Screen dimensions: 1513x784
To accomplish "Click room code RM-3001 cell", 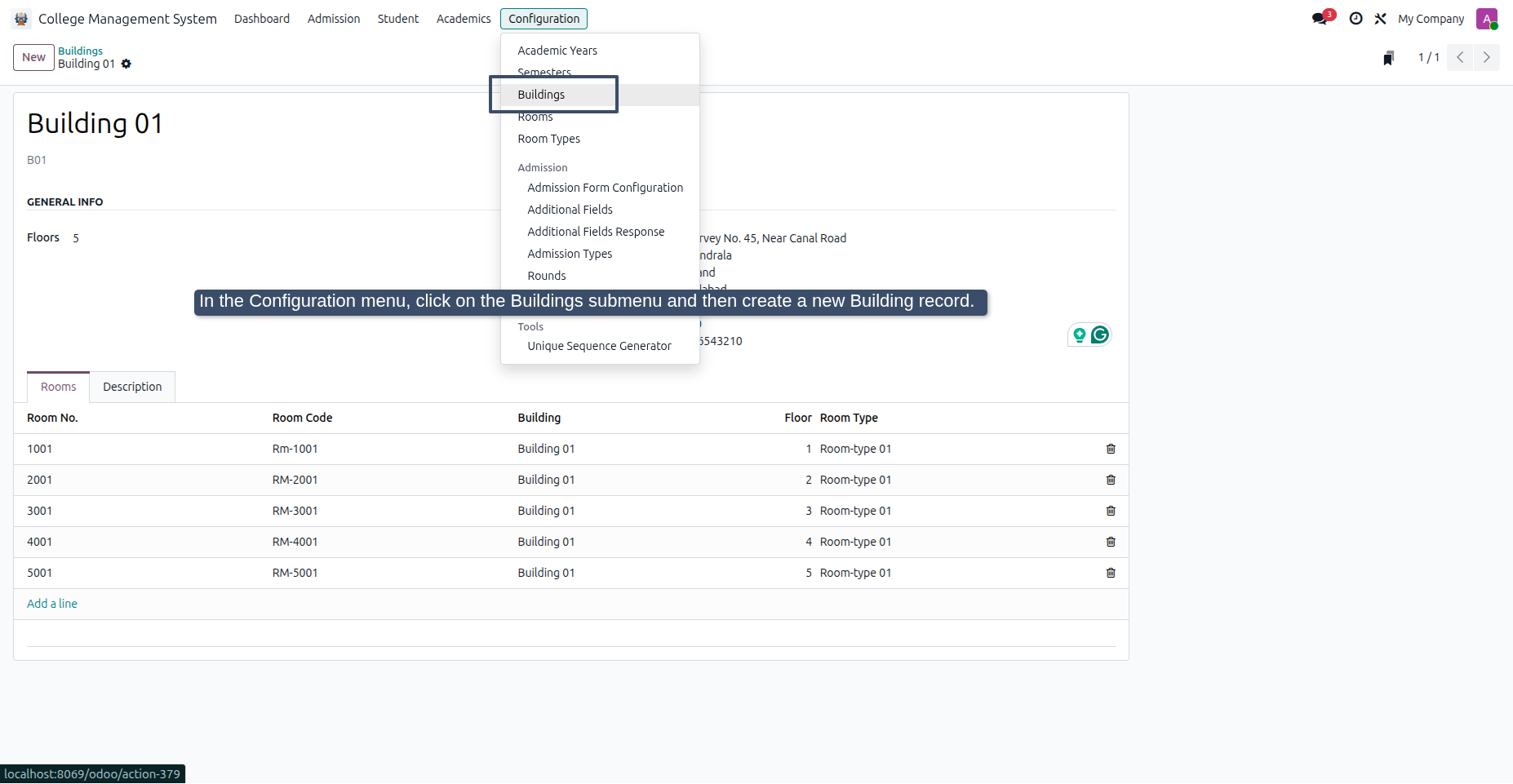I will click(x=295, y=511).
